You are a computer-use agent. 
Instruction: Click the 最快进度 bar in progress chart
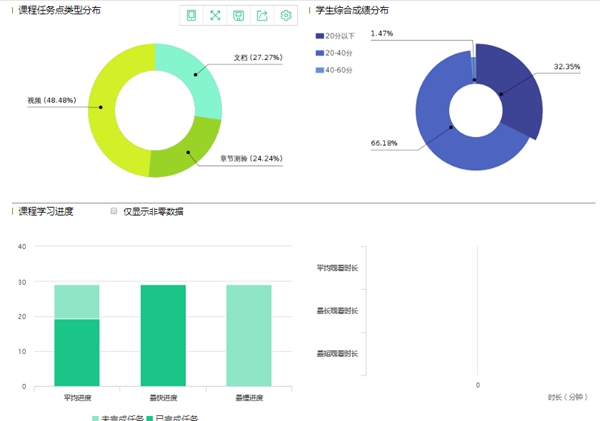click(164, 335)
